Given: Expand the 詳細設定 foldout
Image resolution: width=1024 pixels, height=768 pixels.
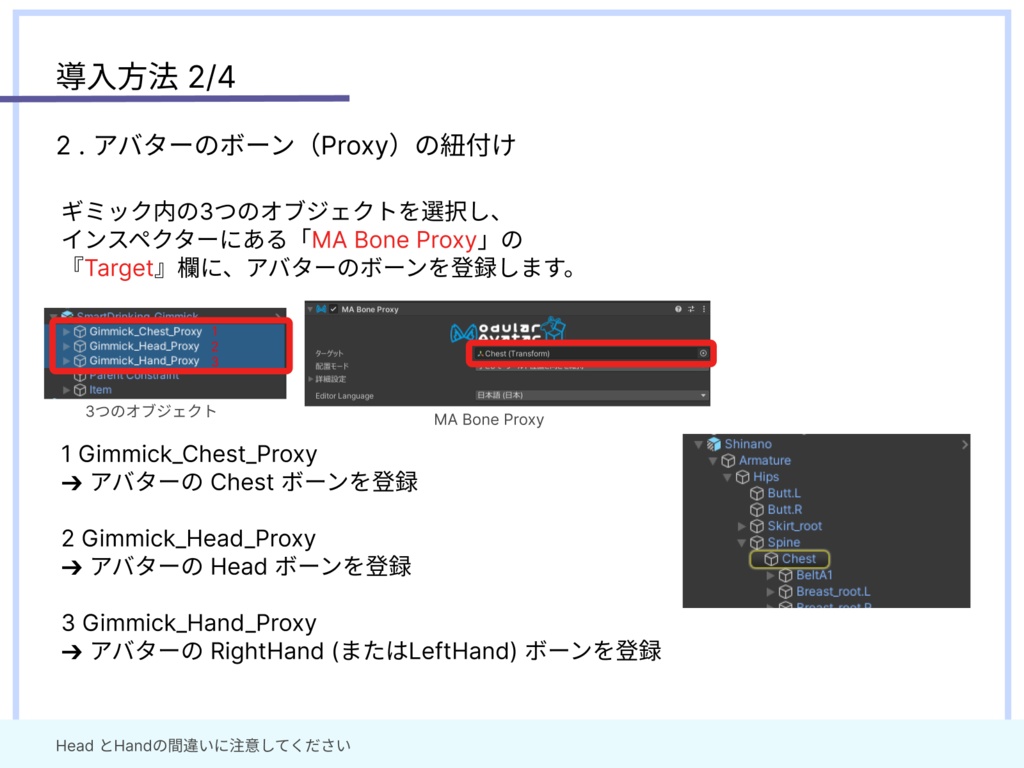Looking at the screenshot, I should point(311,379).
